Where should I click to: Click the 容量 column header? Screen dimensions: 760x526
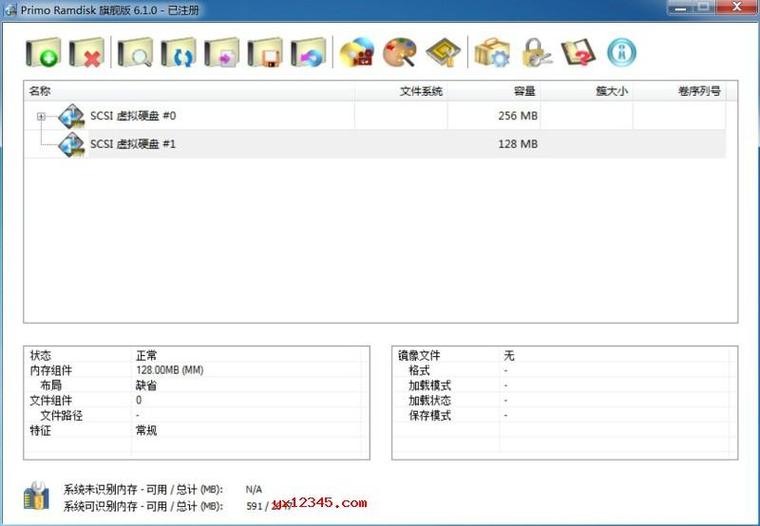(x=494, y=91)
